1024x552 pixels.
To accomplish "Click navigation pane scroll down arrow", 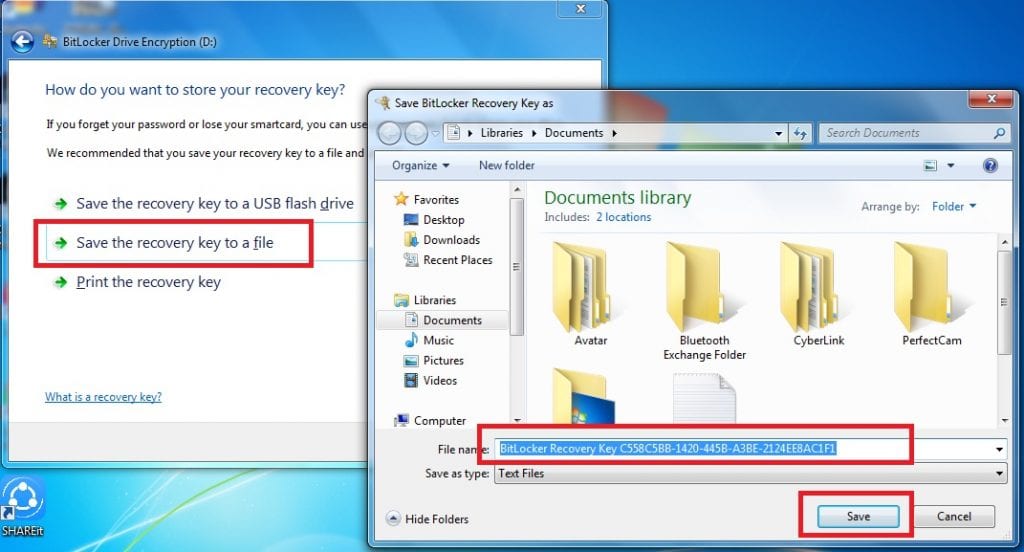I will (517, 420).
